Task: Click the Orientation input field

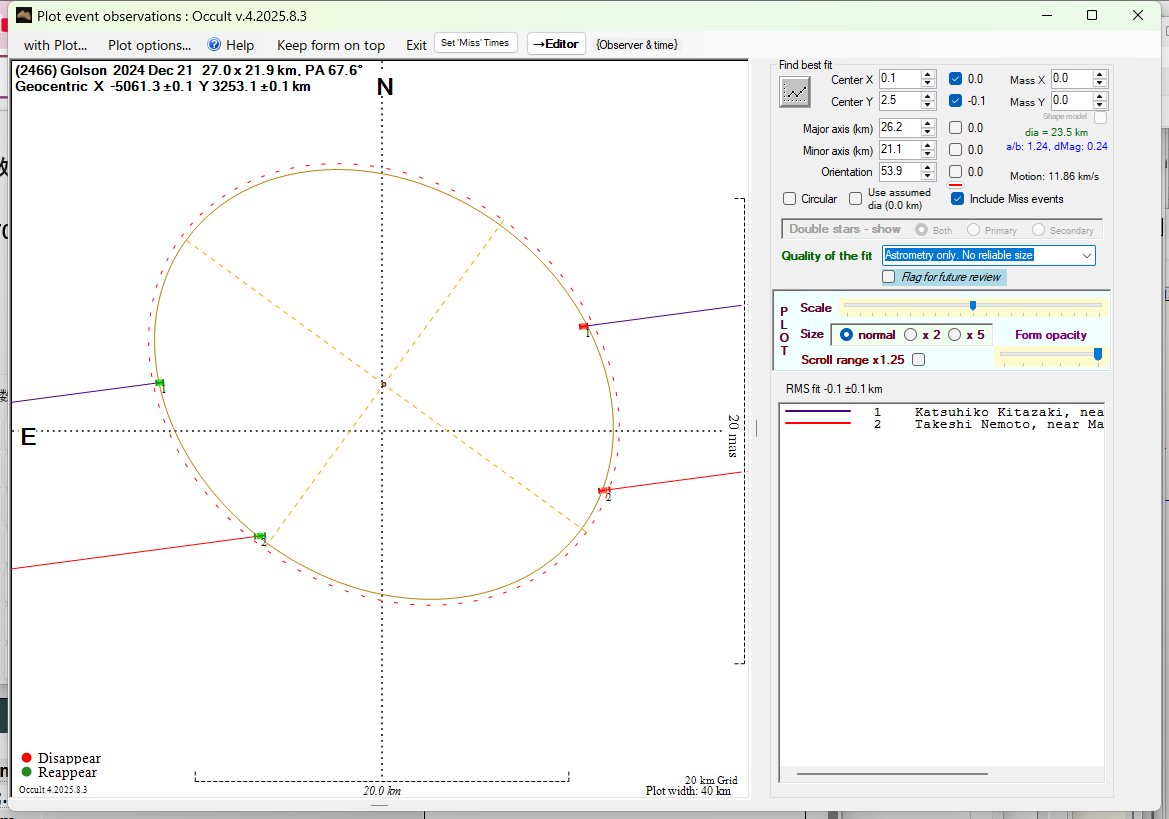Action: click(x=899, y=172)
